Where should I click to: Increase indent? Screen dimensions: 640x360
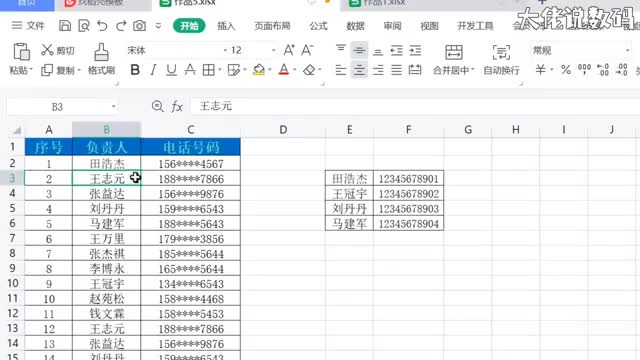pos(415,51)
